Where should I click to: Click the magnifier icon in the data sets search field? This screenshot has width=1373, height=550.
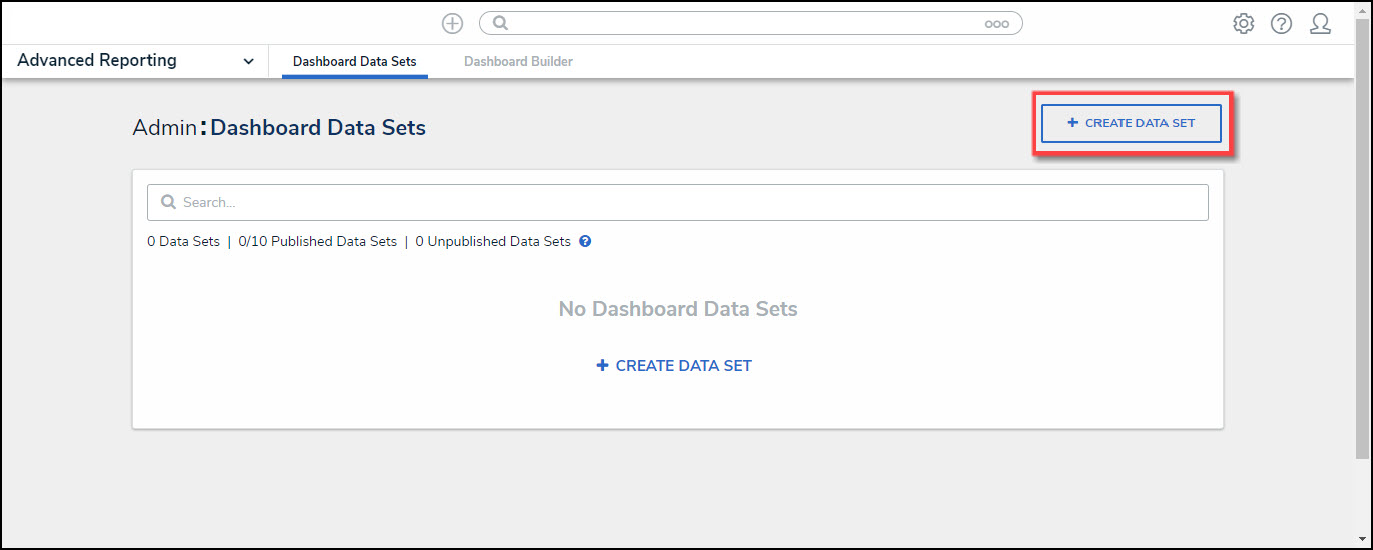point(168,202)
